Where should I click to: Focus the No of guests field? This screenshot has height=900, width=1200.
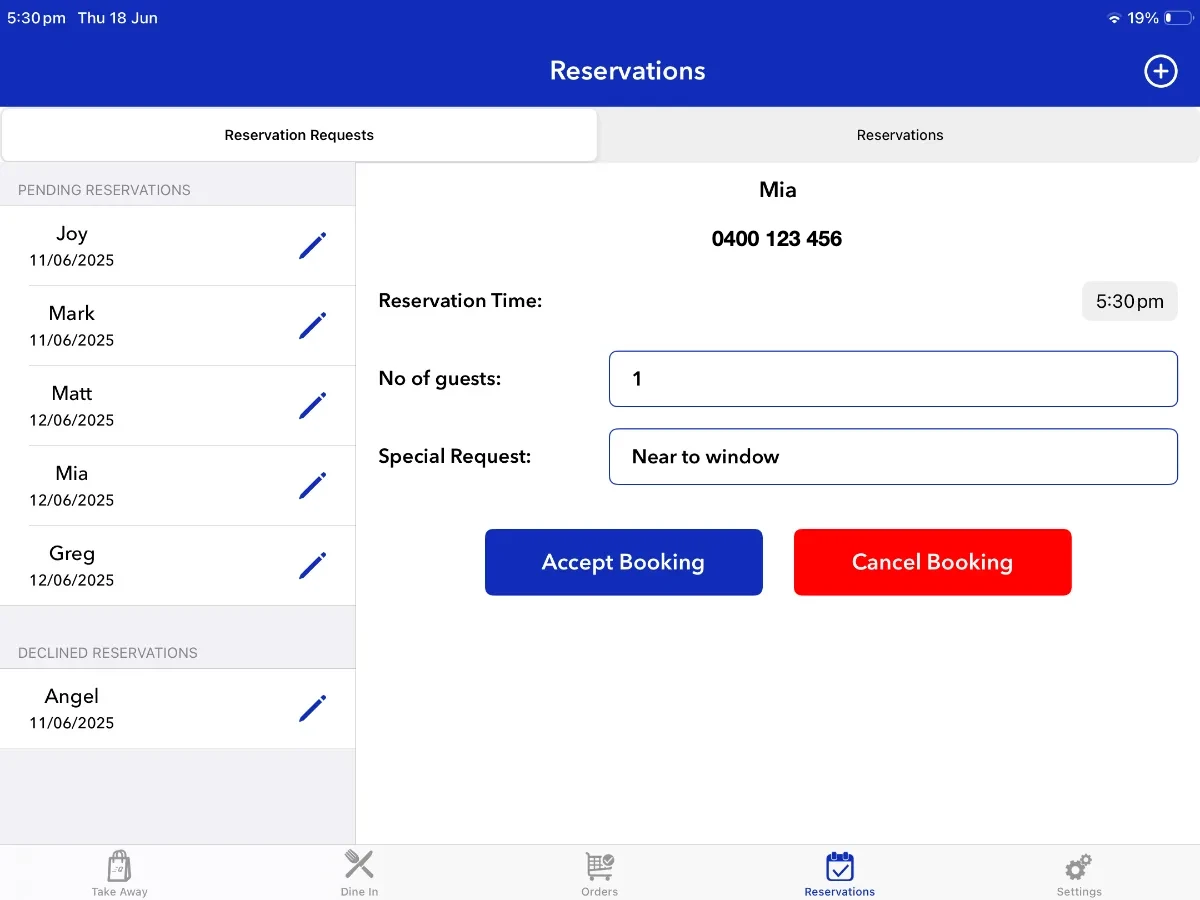pos(893,379)
